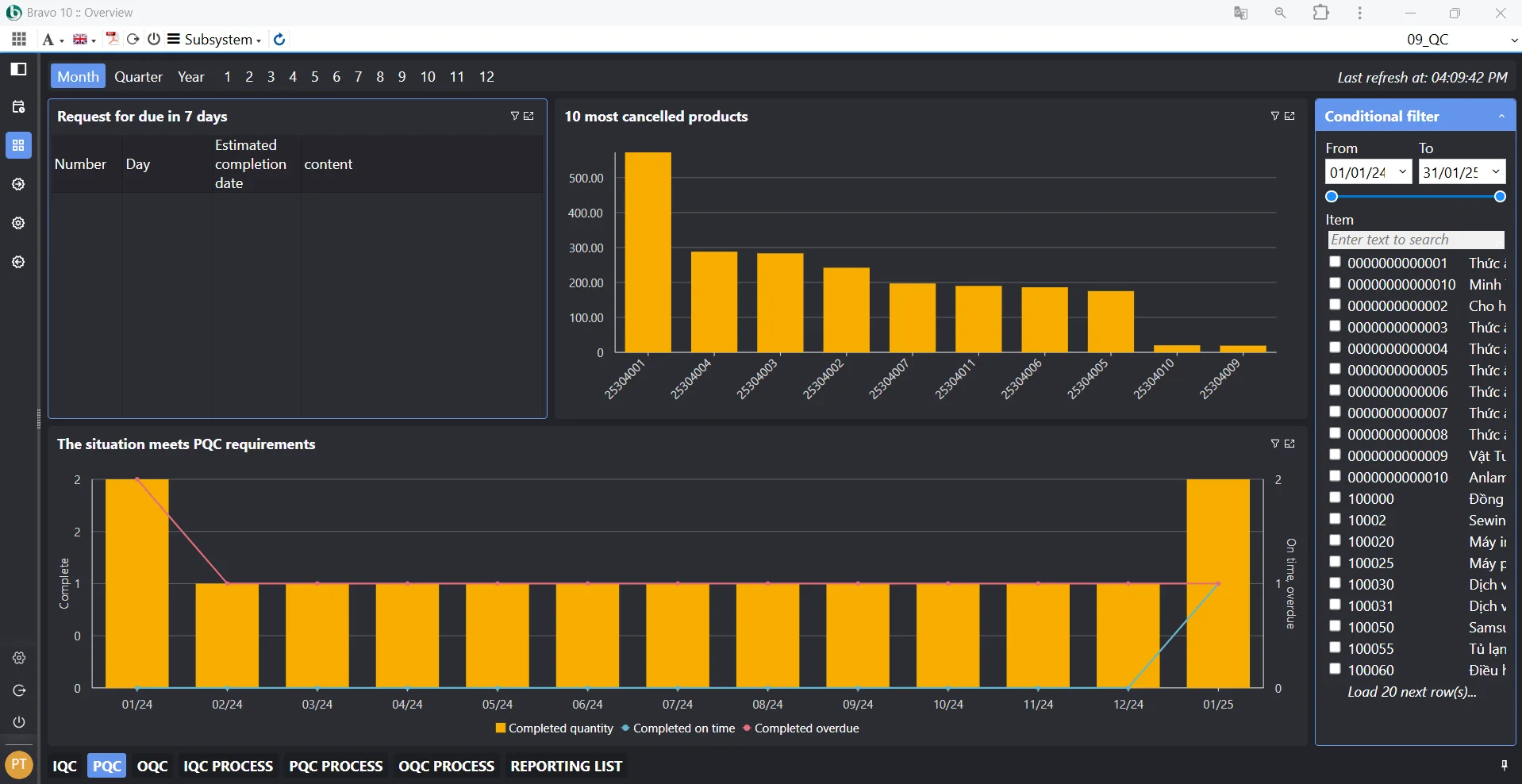
Task: Check the item 0000000000001 checkbox
Action: click(x=1335, y=262)
